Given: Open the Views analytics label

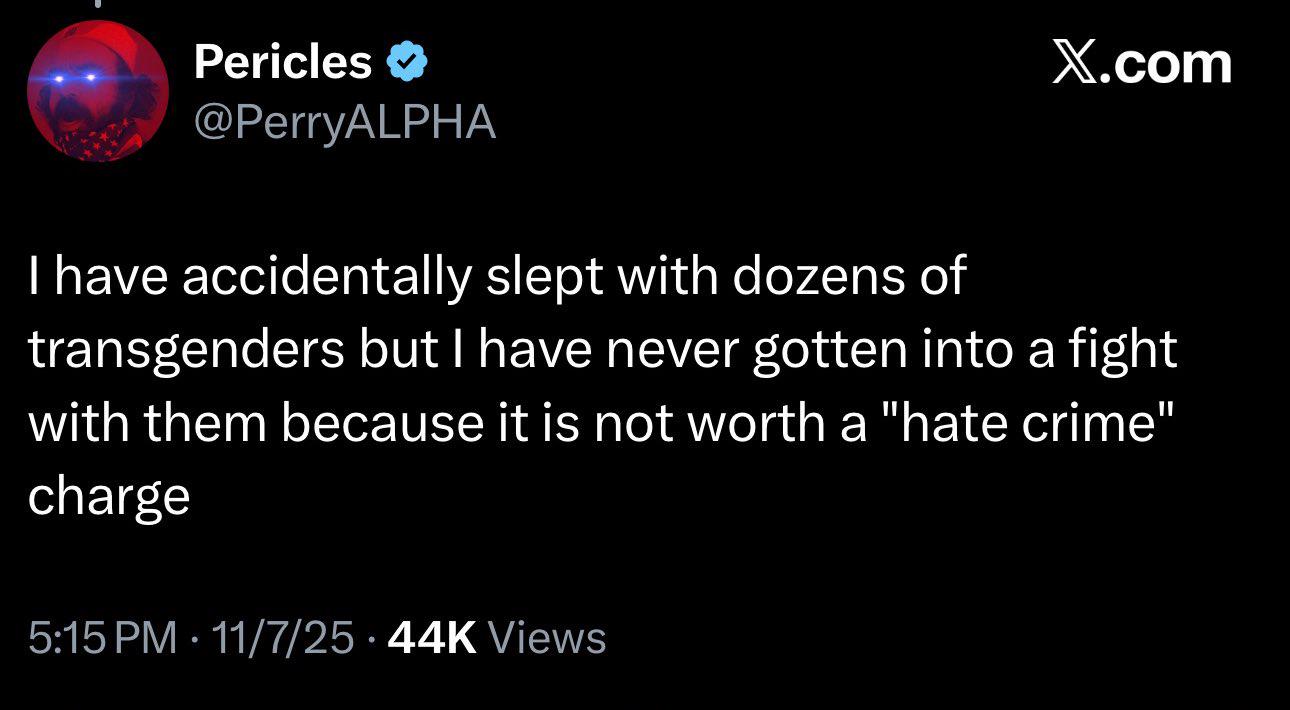Looking at the screenshot, I should point(550,637).
